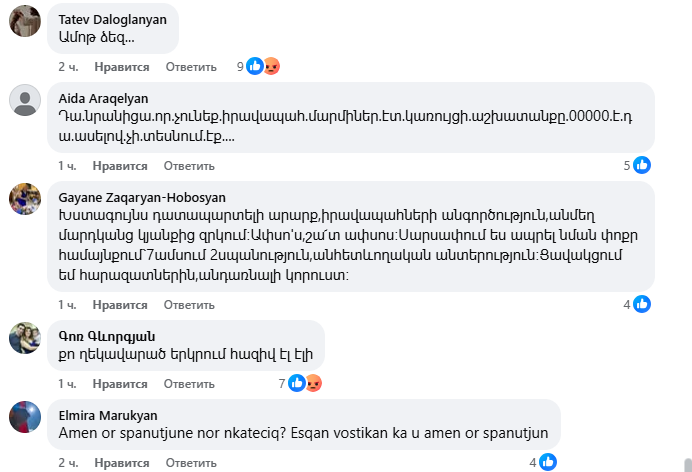Screen dimensions: 692x472
Task: Click Elmira Marukyan's profile picture
Action: tap(25, 417)
